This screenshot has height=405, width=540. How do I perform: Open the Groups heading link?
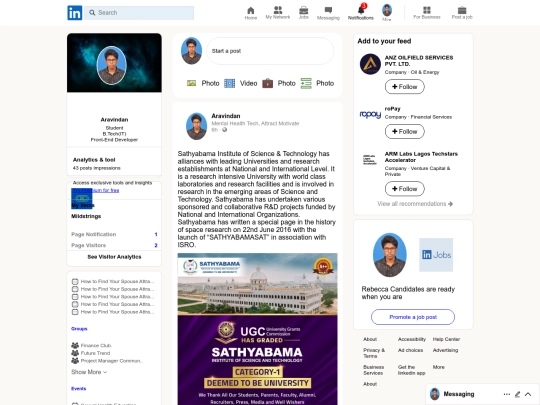point(79,329)
